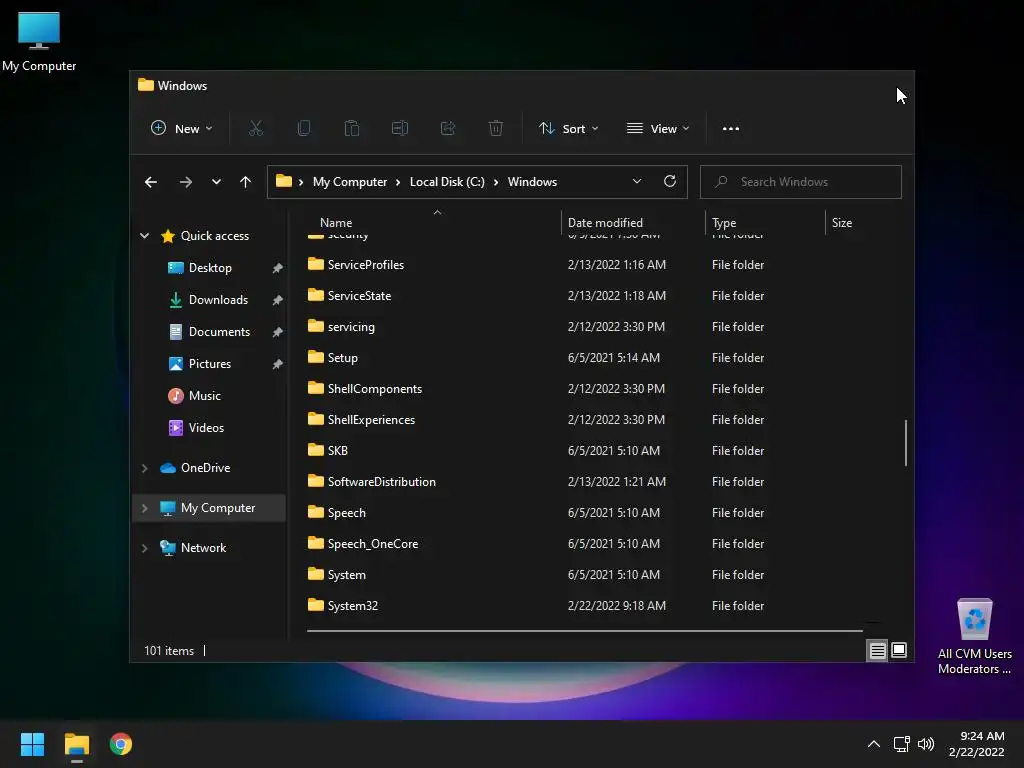The height and width of the screenshot is (768, 1024).
Task: Navigate up one folder level
Action: [x=246, y=182]
